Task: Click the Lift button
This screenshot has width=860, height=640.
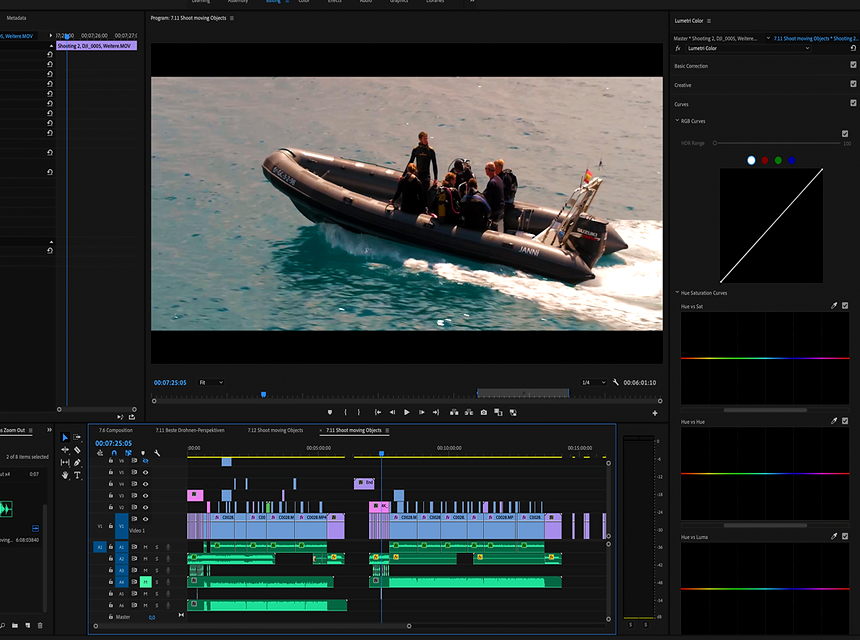Action: coord(454,412)
